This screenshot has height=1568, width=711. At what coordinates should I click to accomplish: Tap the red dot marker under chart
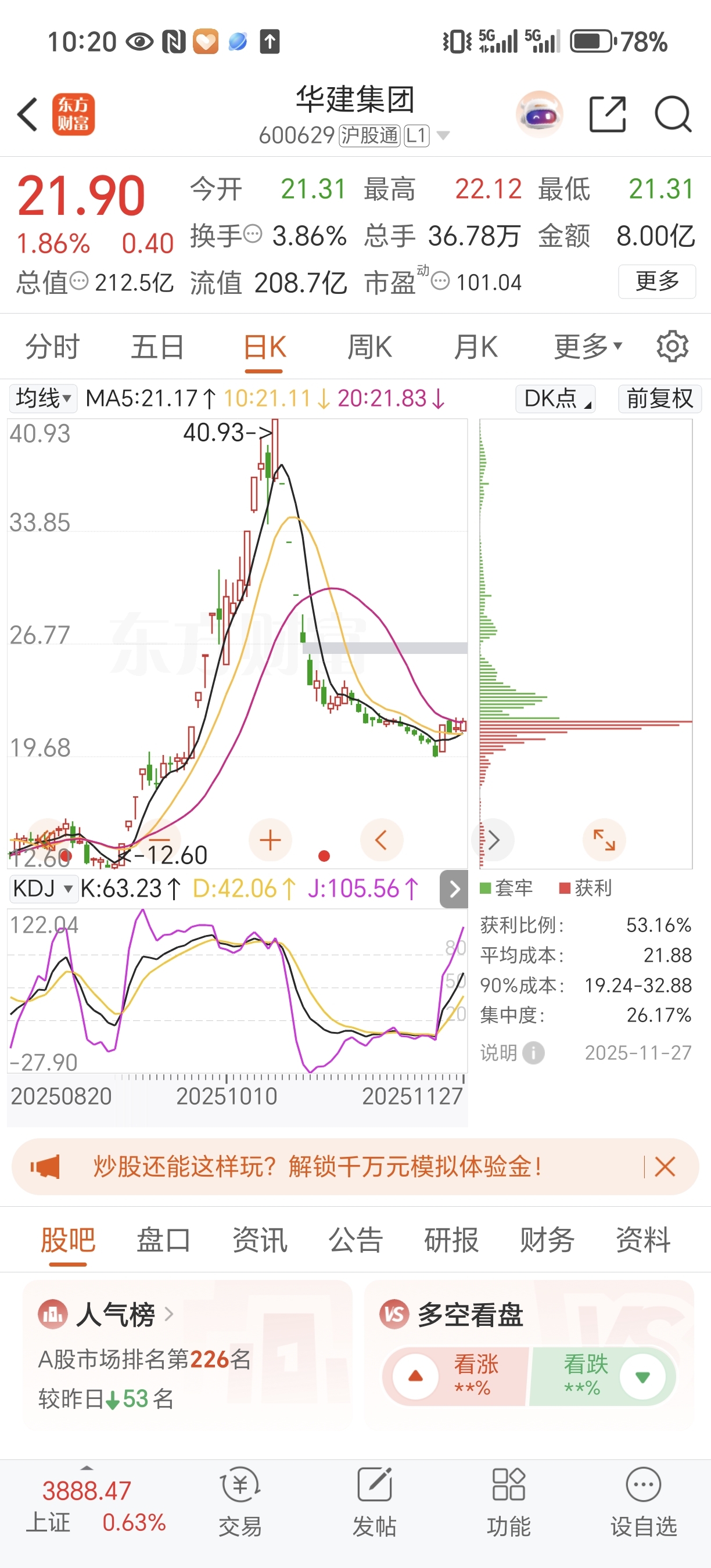[324, 857]
